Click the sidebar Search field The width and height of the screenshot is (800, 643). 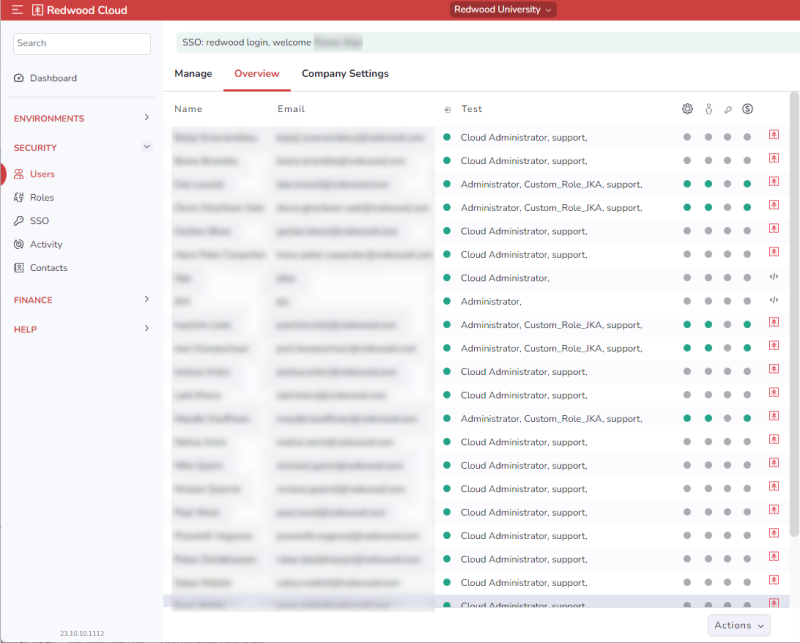click(81, 43)
